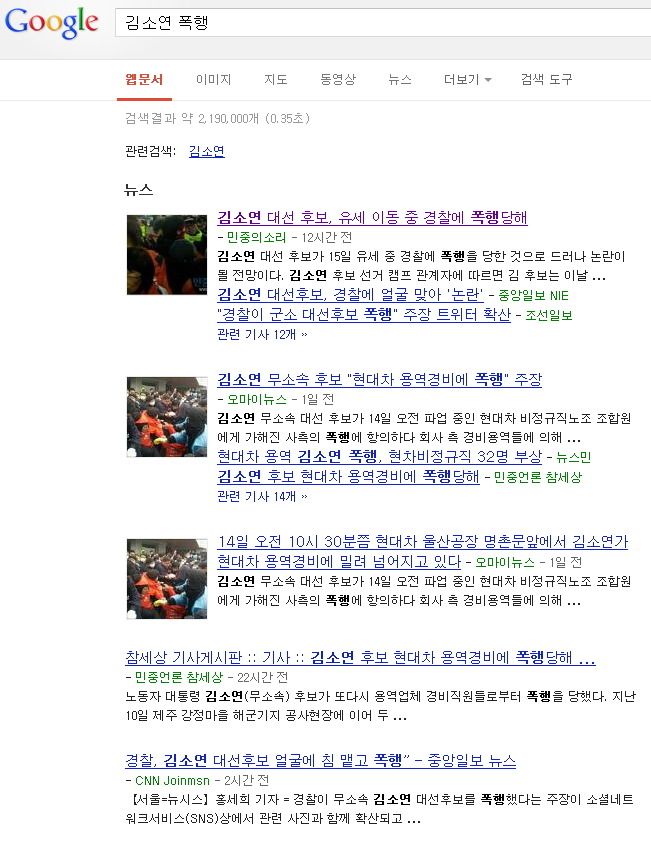Open headline starting 14일 오전 10시 30분쯤
The height and width of the screenshot is (845, 651).
423,551
